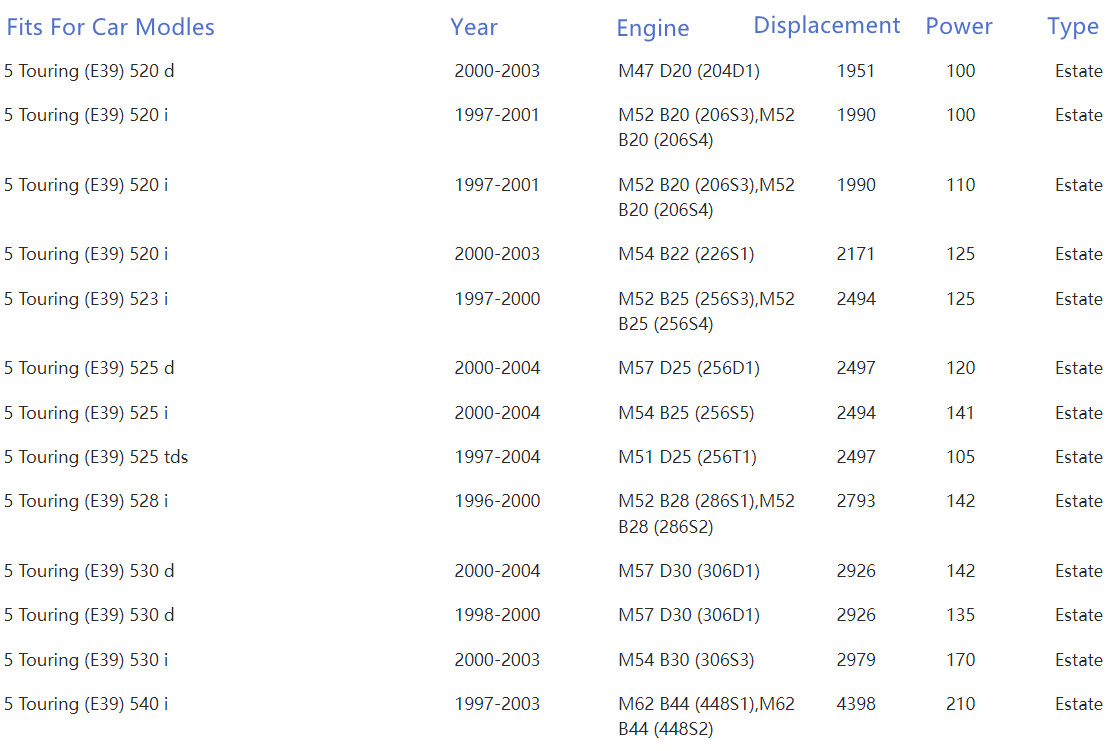This screenshot has width=1120, height=751.
Task: Click the "5 Touring (E39) 525 tds" model entry
Action: (96, 457)
